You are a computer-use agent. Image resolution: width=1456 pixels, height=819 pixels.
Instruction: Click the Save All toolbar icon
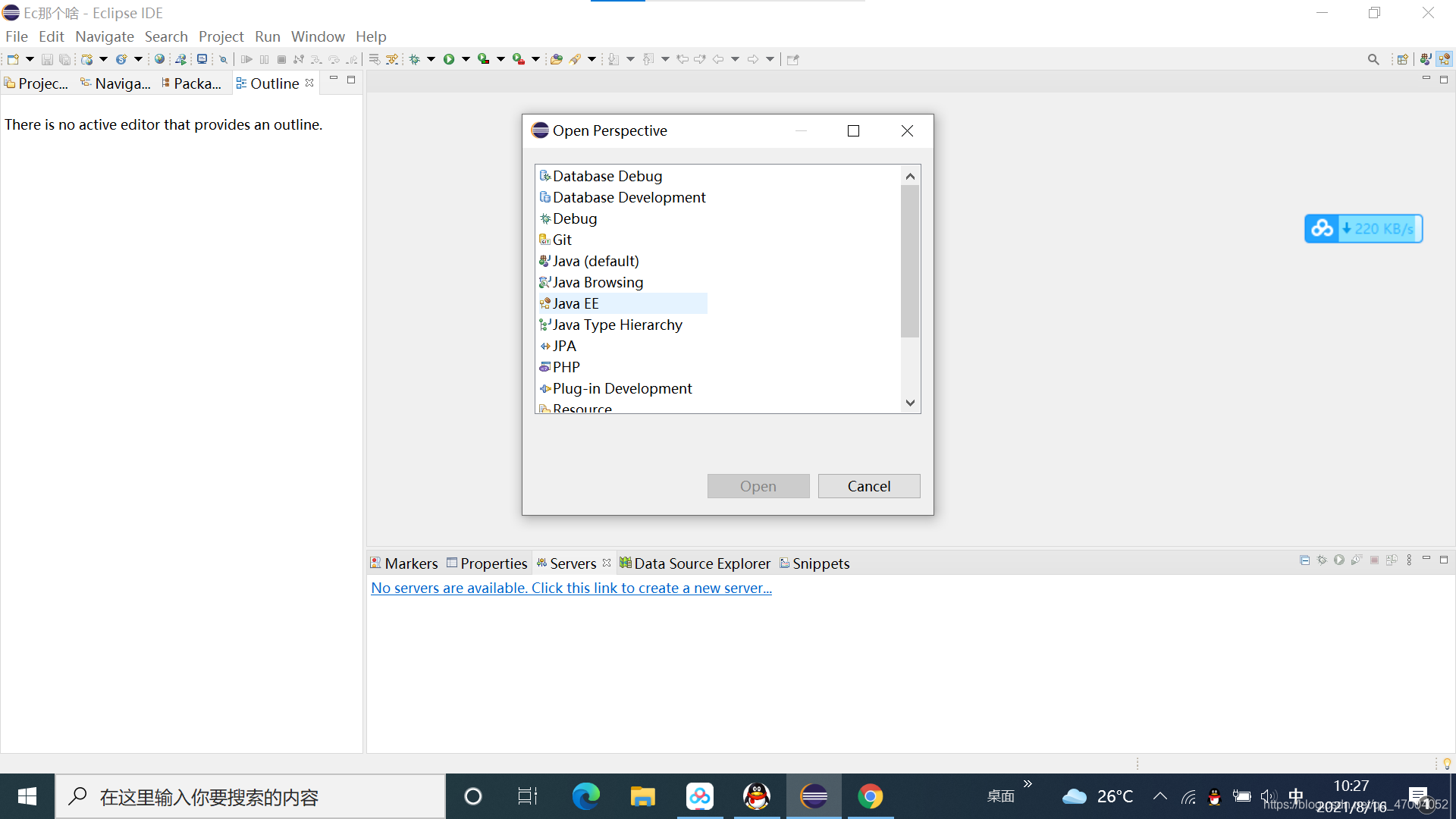click(x=65, y=59)
